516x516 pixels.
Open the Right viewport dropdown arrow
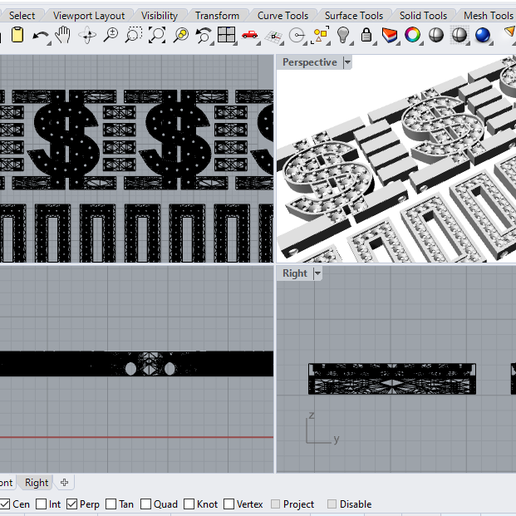pos(317,273)
